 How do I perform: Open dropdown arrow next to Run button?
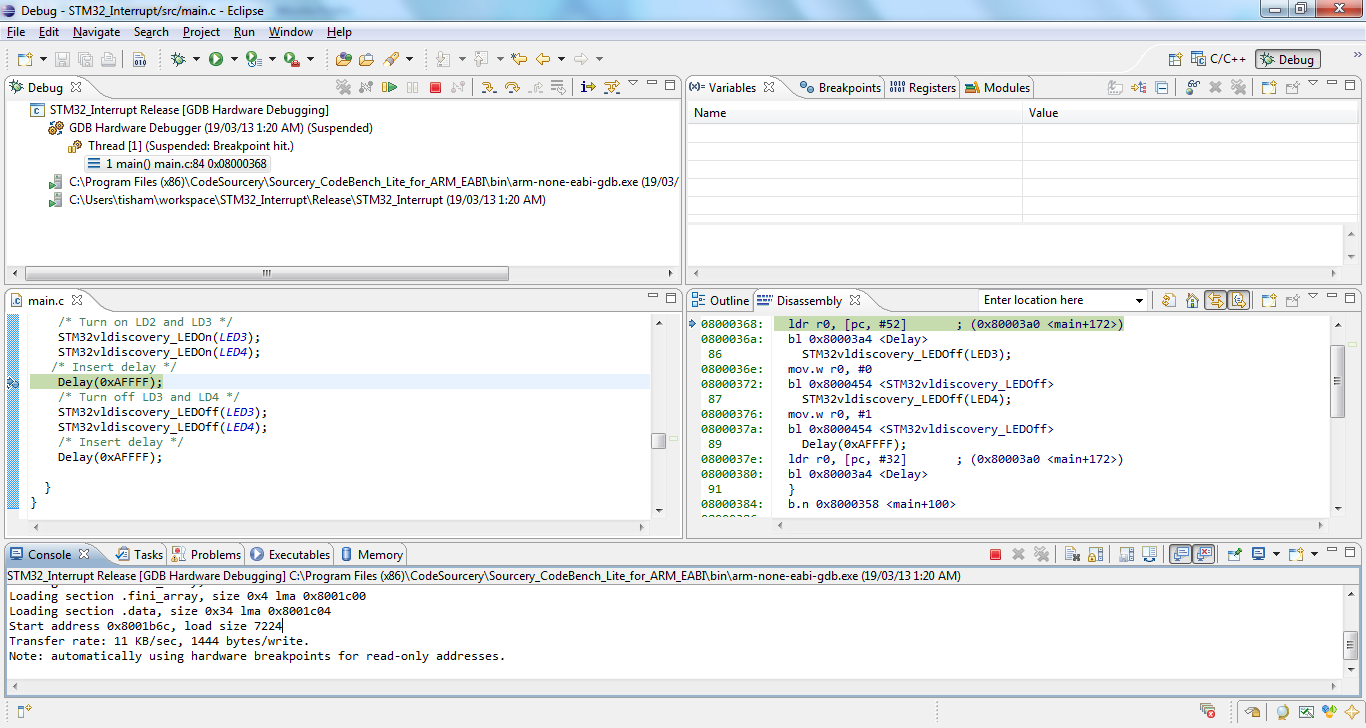[x=234, y=59]
